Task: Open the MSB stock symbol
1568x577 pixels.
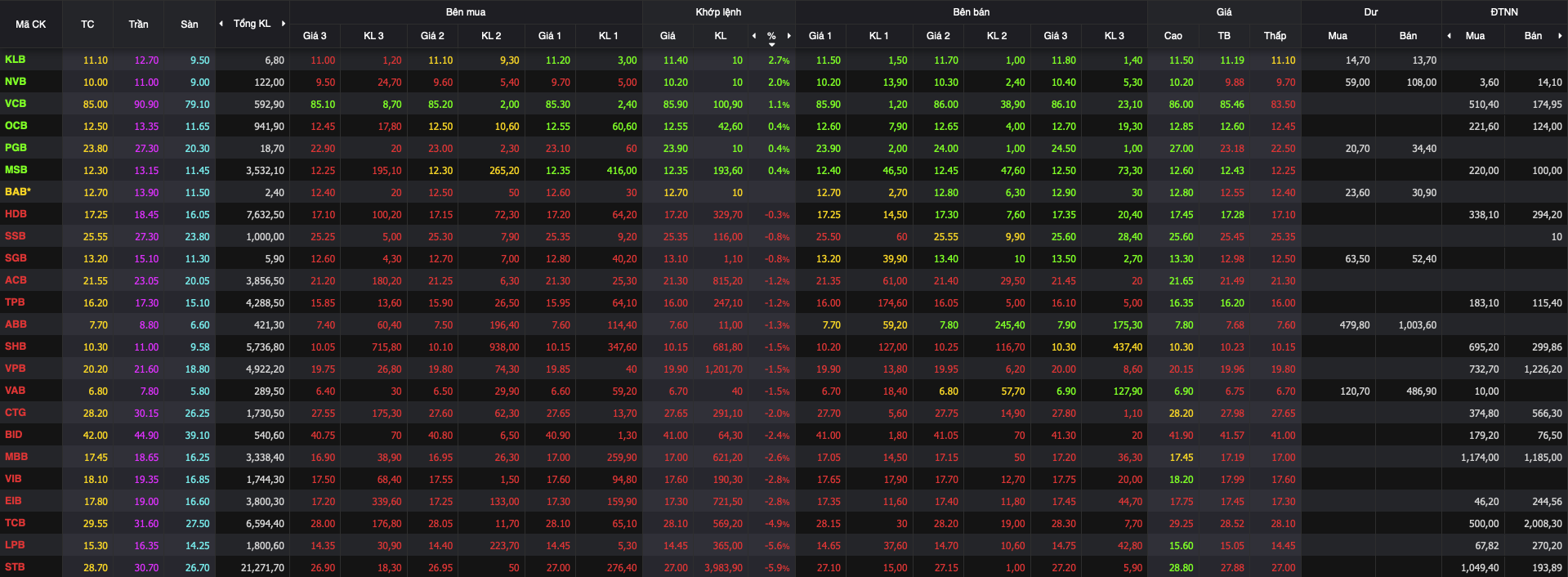Action: (16, 170)
